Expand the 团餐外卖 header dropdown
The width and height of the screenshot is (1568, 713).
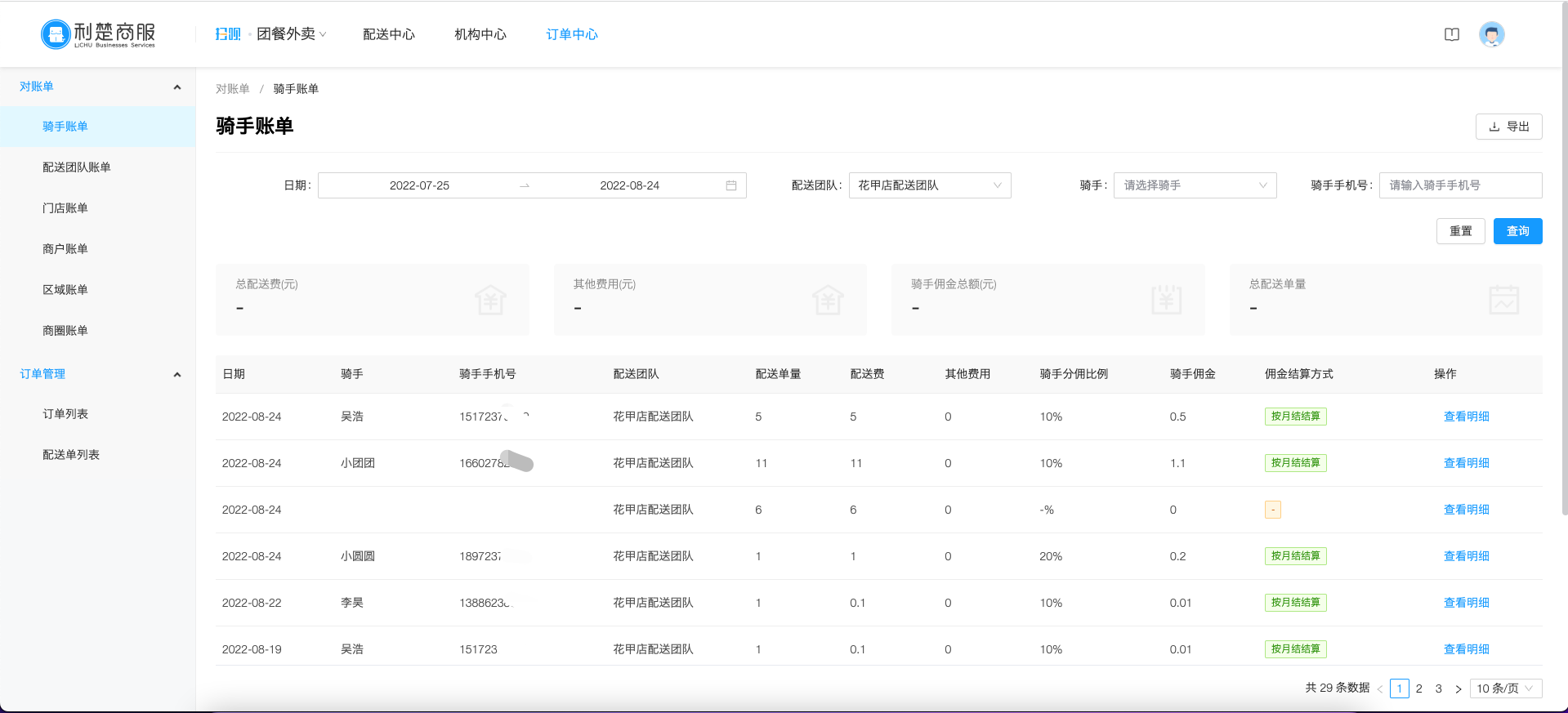click(292, 34)
